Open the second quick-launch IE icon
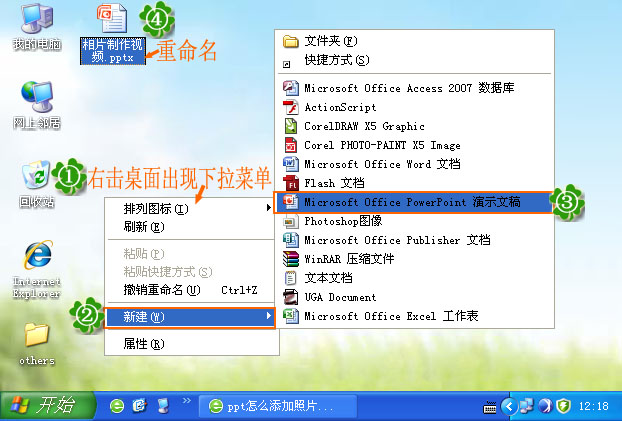Viewport: 622px width, 421px height. (140, 406)
